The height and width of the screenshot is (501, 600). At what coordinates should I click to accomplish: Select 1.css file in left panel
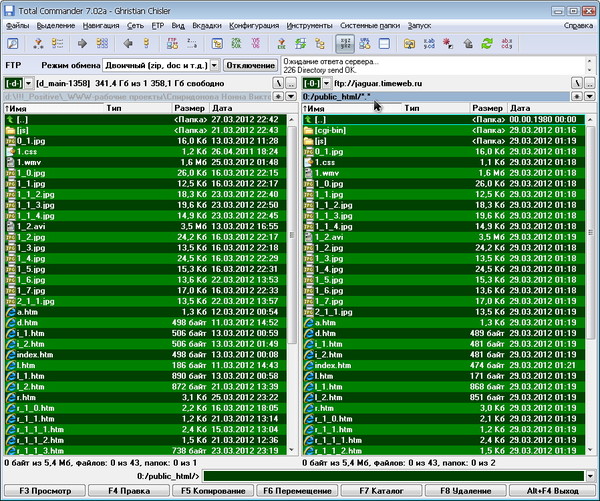(x=145, y=152)
